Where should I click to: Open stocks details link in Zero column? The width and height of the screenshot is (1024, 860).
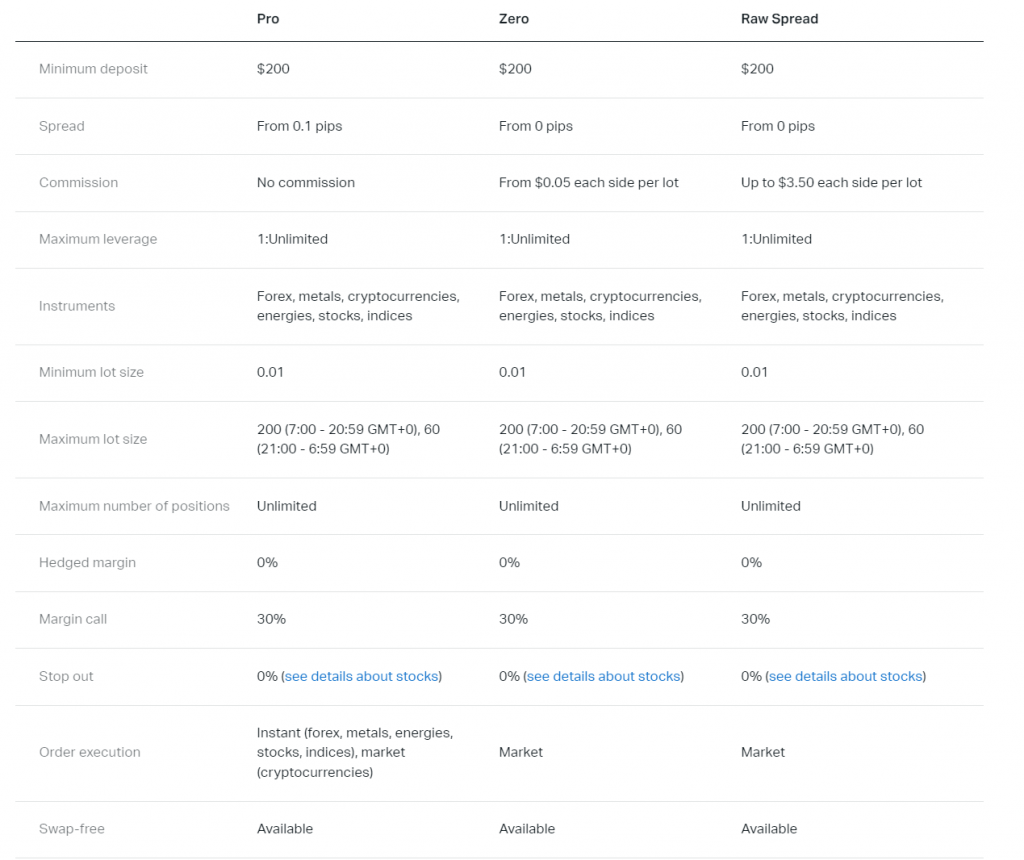pos(603,677)
